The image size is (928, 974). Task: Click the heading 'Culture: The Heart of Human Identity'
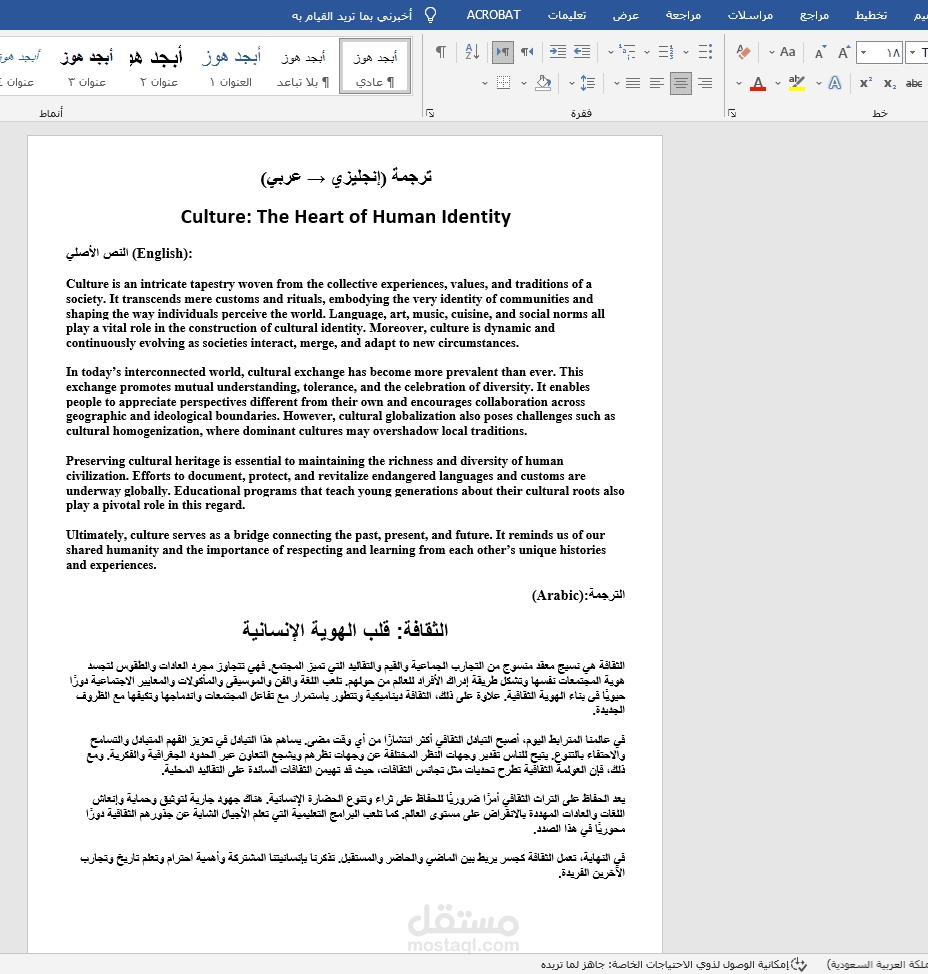pos(345,217)
